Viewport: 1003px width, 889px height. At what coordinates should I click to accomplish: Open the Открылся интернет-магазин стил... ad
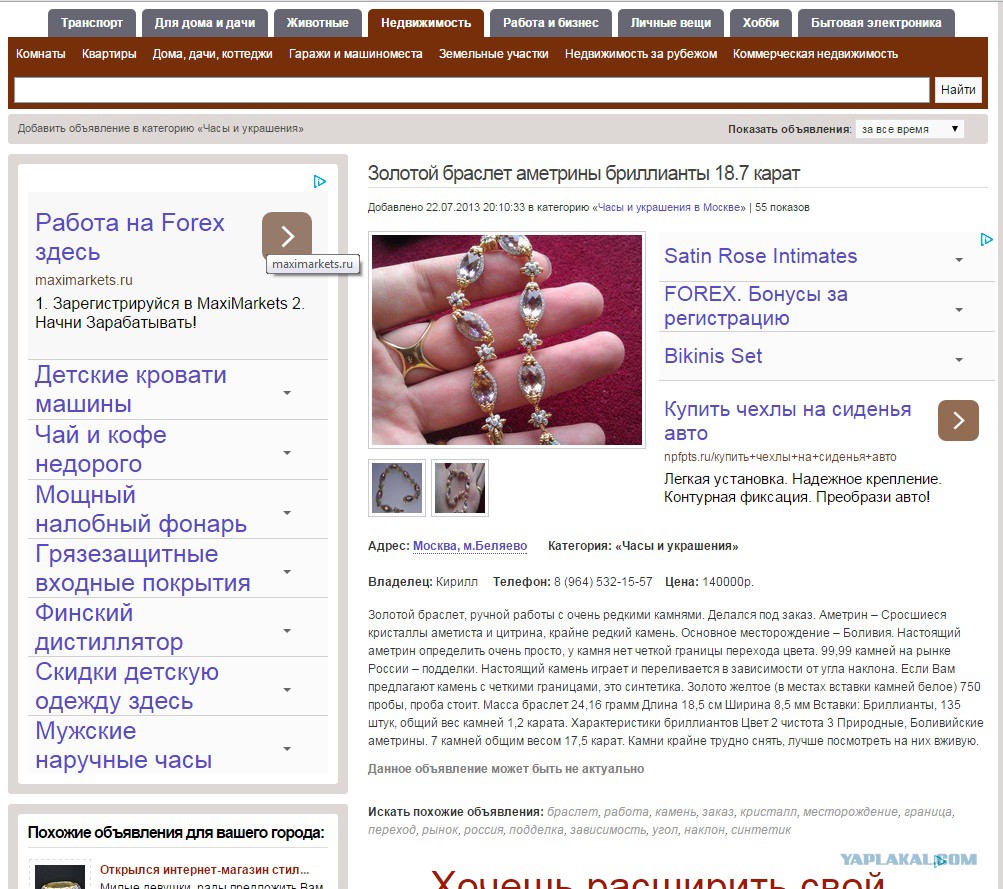(204, 870)
